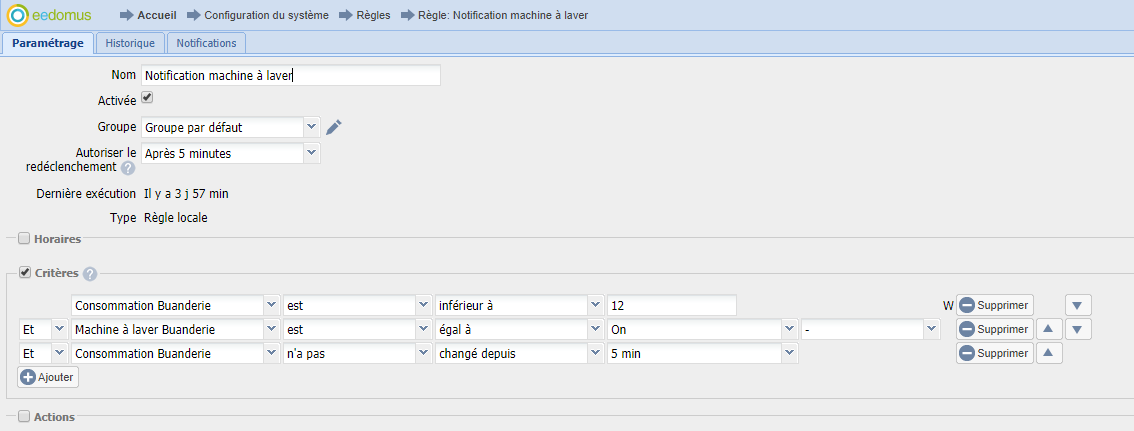The height and width of the screenshot is (431, 1134).
Task: Move the Machine à laver criterion down
Action: (1078, 329)
